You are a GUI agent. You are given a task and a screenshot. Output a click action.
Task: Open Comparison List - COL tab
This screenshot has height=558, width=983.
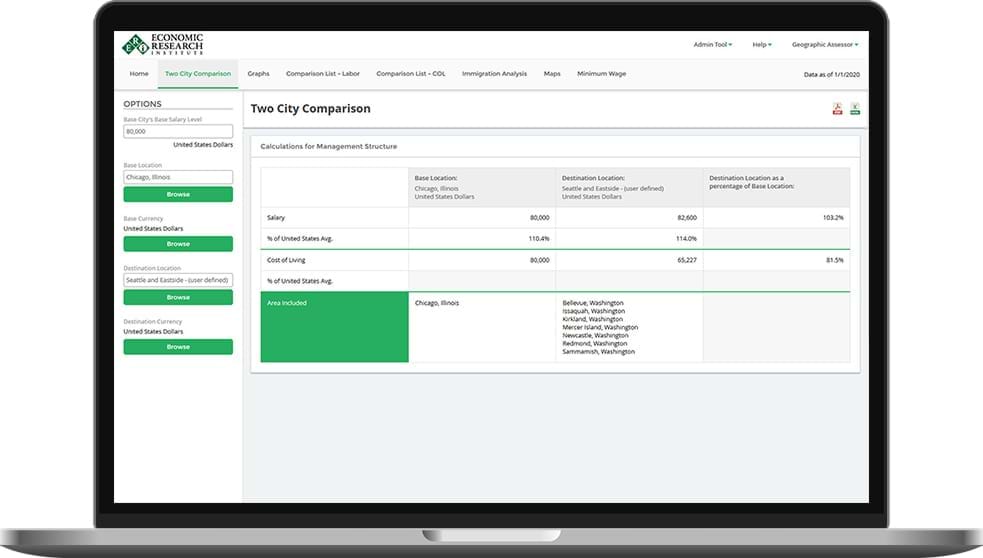click(411, 74)
